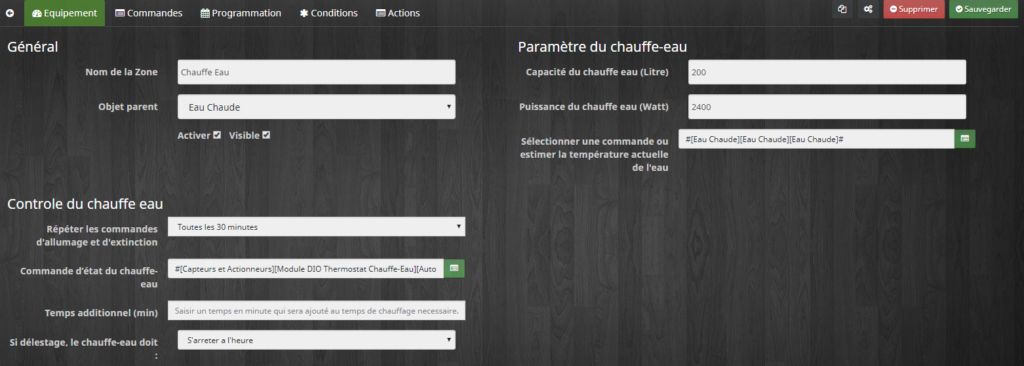Open command picker for chauffe-eau state

(454, 269)
